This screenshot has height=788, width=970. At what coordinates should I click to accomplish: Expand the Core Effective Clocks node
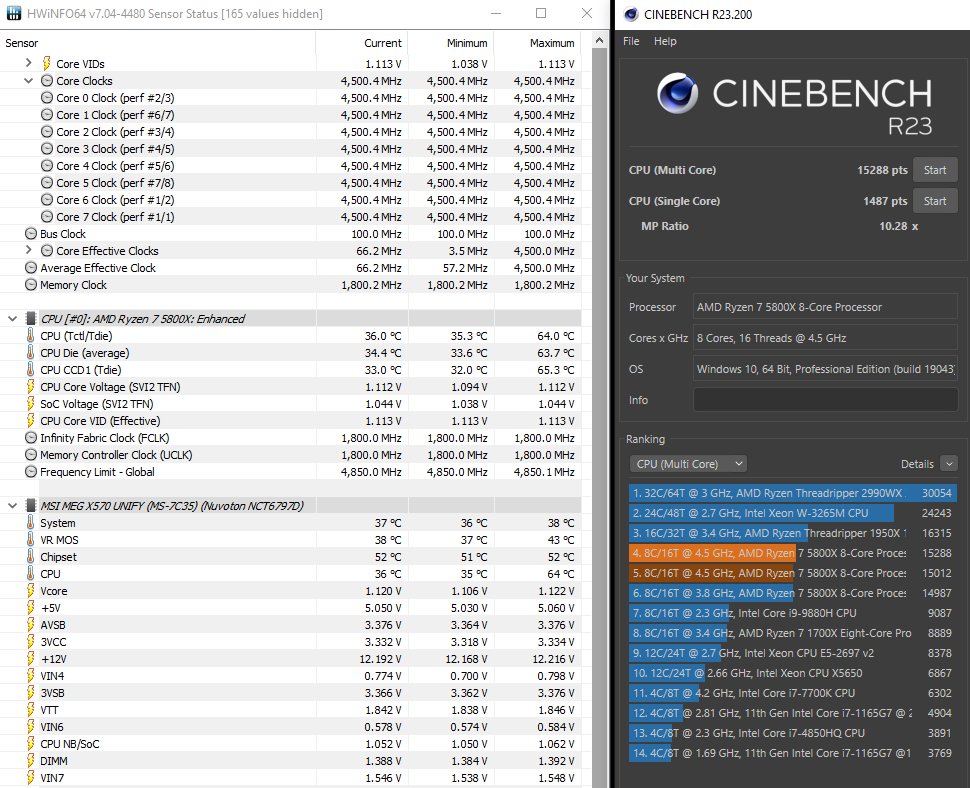click(28, 251)
